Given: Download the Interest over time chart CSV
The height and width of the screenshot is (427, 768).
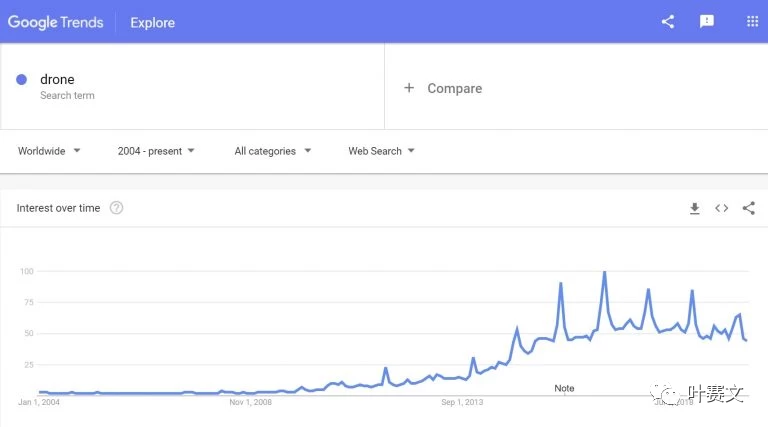Looking at the screenshot, I should (x=695, y=208).
